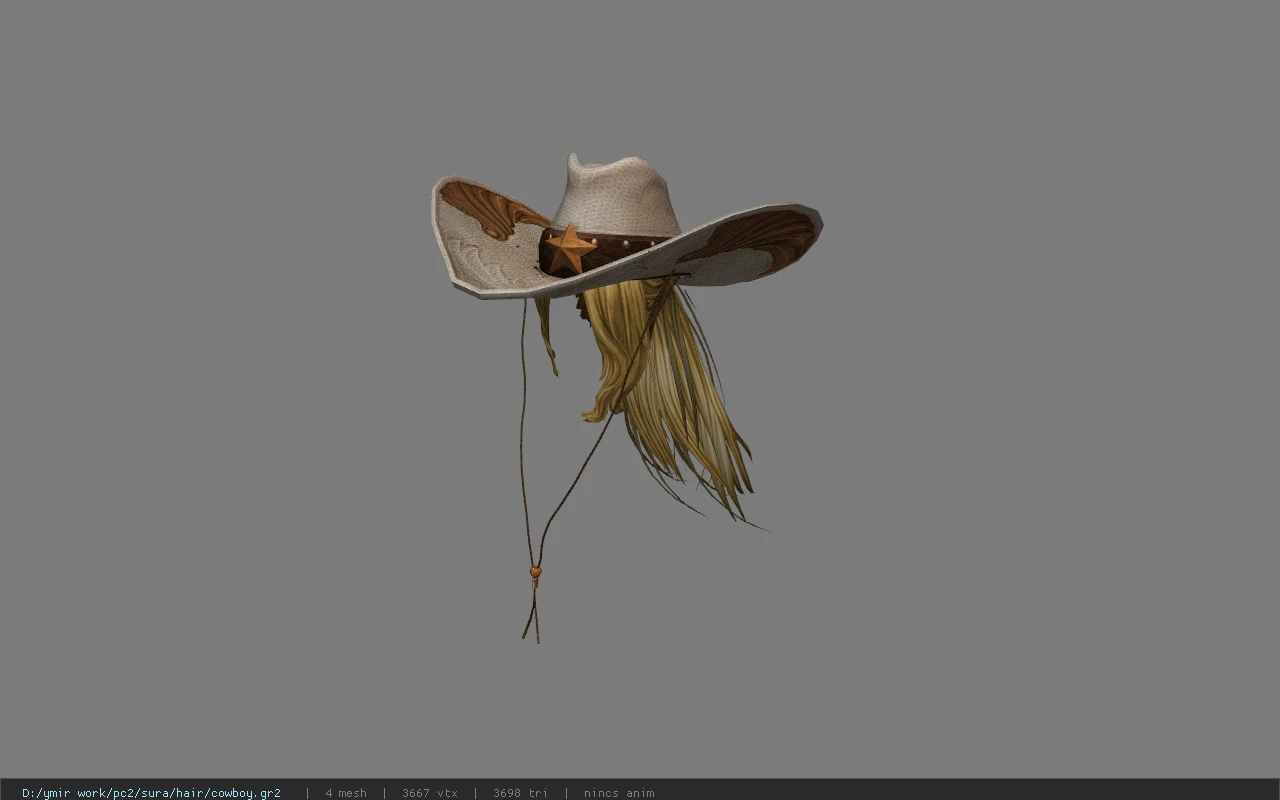Click the '3667 vtx' vertex count

pos(430,793)
